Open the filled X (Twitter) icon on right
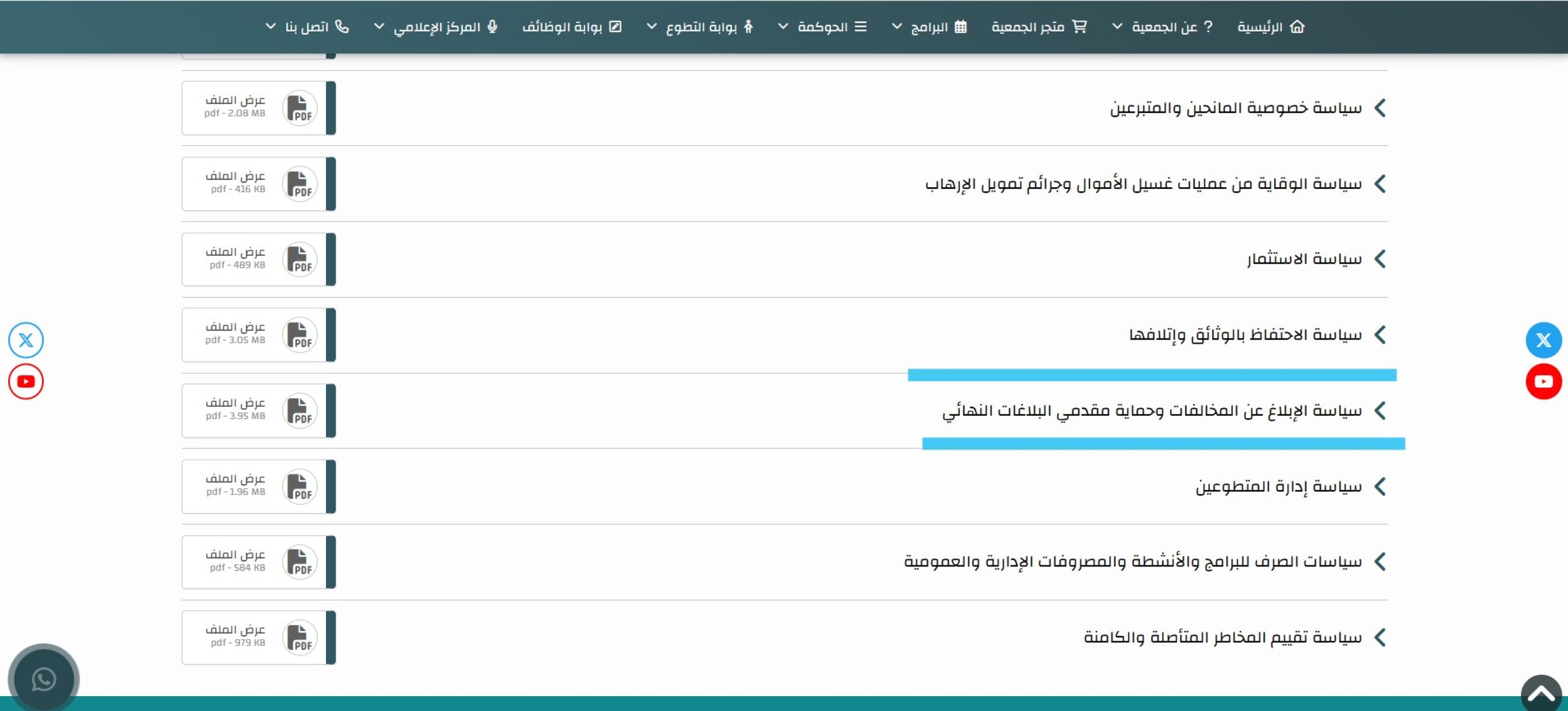Image resolution: width=1568 pixels, height=711 pixels. (1543, 340)
